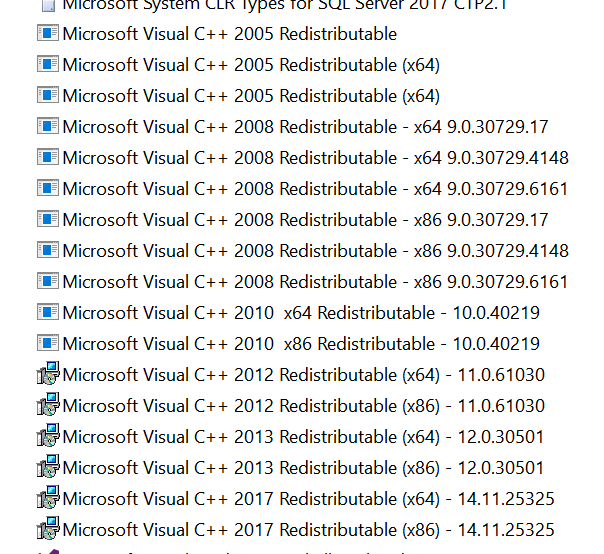Select Visual C++ 2010 x64 Redistributable 10.0.40219 text
Image resolution: width=604 pixels, height=554 pixels.
click(x=300, y=313)
